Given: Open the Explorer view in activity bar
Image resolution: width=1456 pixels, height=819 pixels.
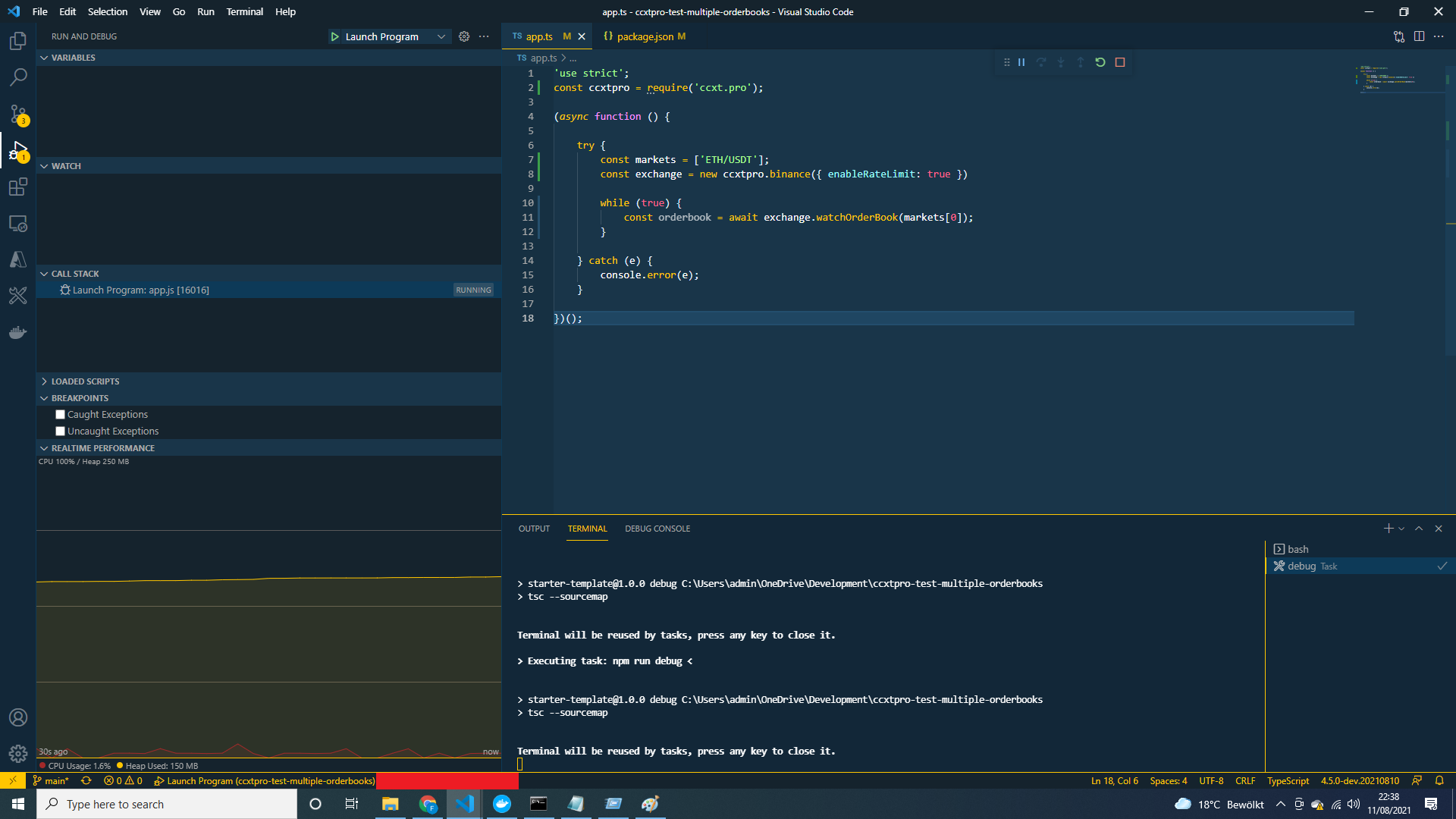Looking at the screenshot, I should pos(18,41).
